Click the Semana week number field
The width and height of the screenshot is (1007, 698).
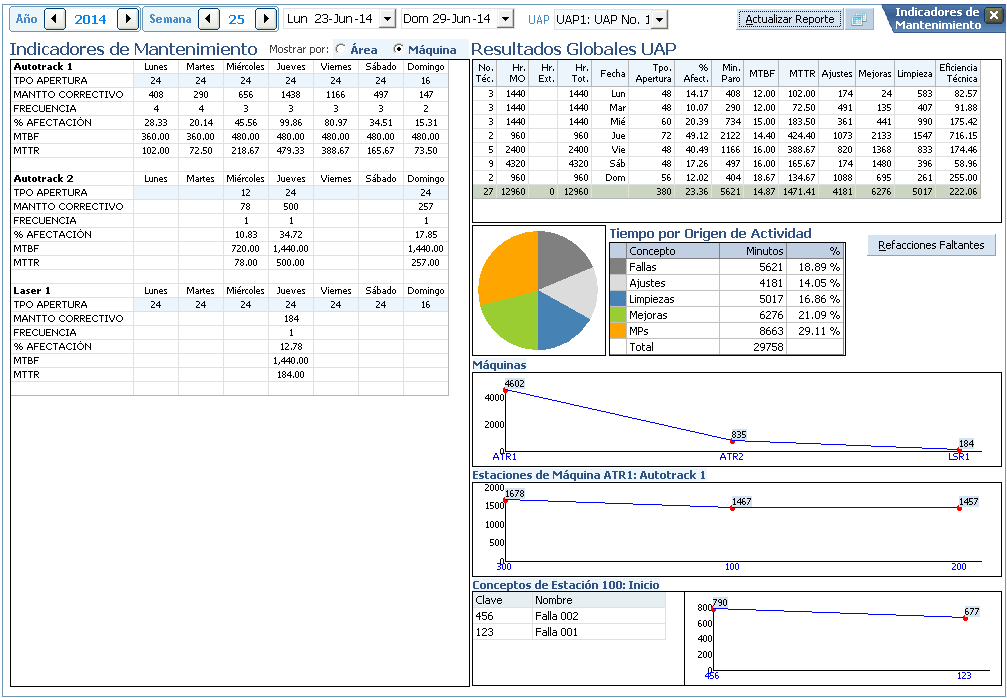click(236, 19)
